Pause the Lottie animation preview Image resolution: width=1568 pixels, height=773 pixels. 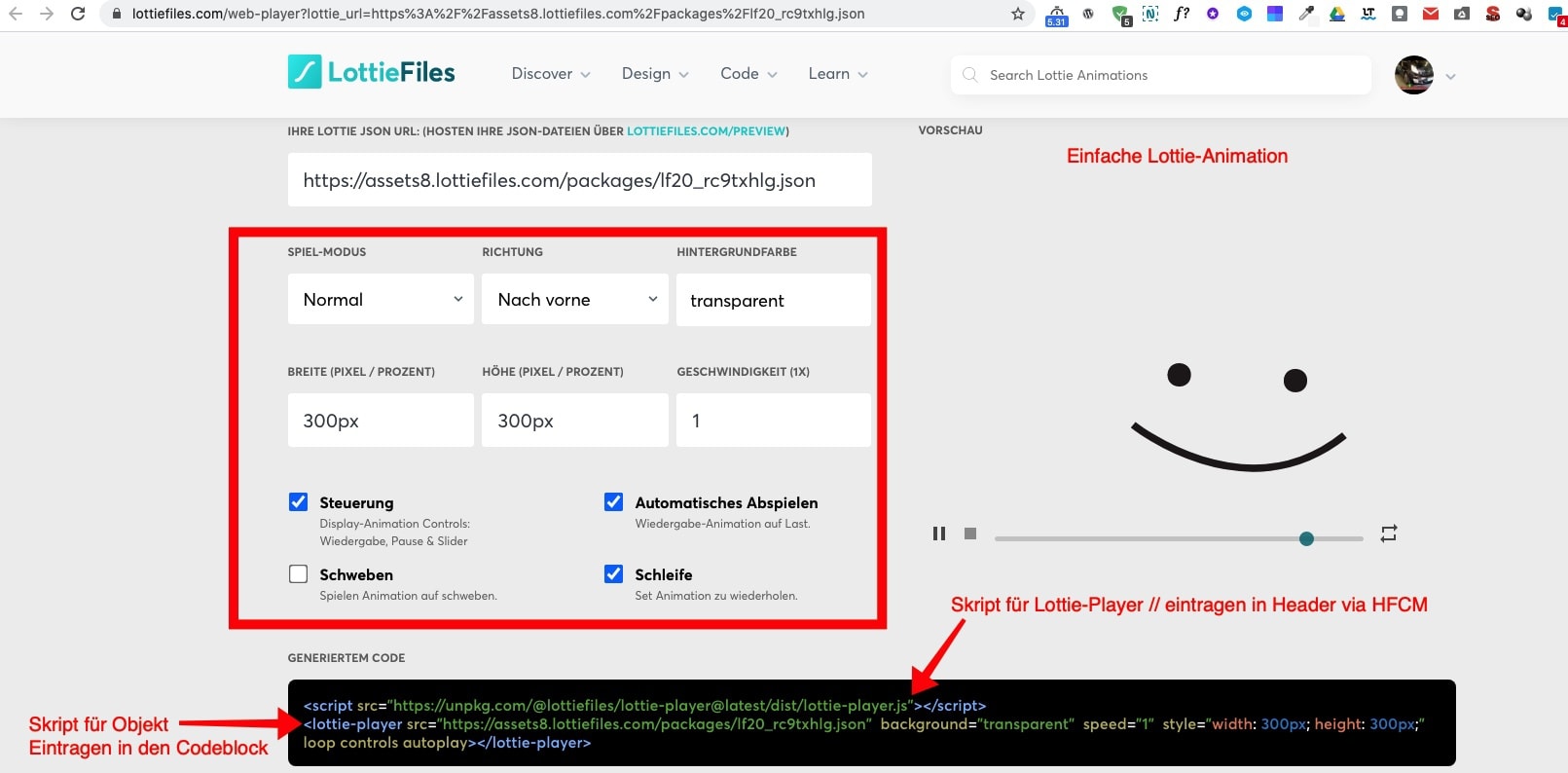[938, 534]
